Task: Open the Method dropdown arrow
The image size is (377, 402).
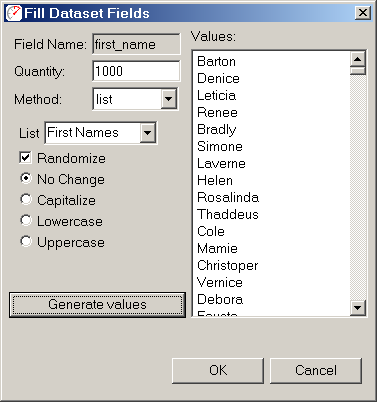Action: coord(169,99)
